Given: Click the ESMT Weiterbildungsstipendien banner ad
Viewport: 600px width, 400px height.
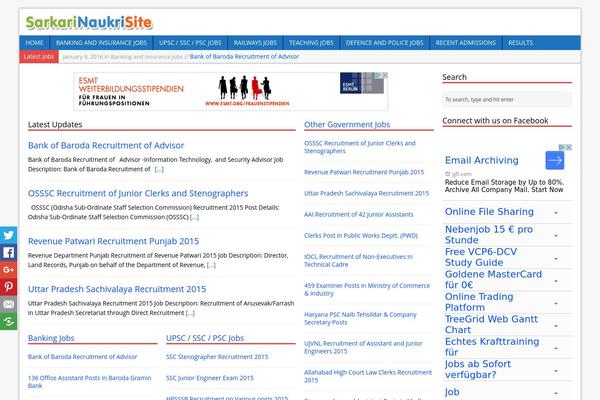Looking at the screenshot, I should point(231,91).
